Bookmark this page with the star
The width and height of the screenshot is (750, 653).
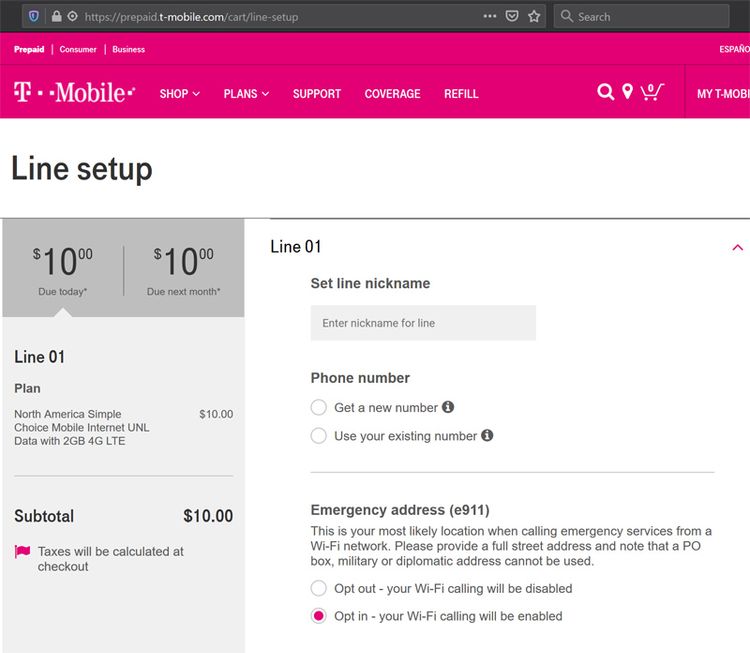pyautogui.click(x=534, y=16)
